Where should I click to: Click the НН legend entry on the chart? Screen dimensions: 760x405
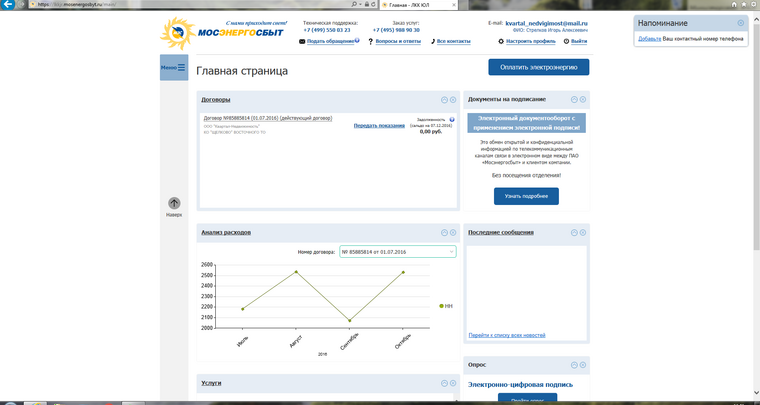(x=446, y=306)
